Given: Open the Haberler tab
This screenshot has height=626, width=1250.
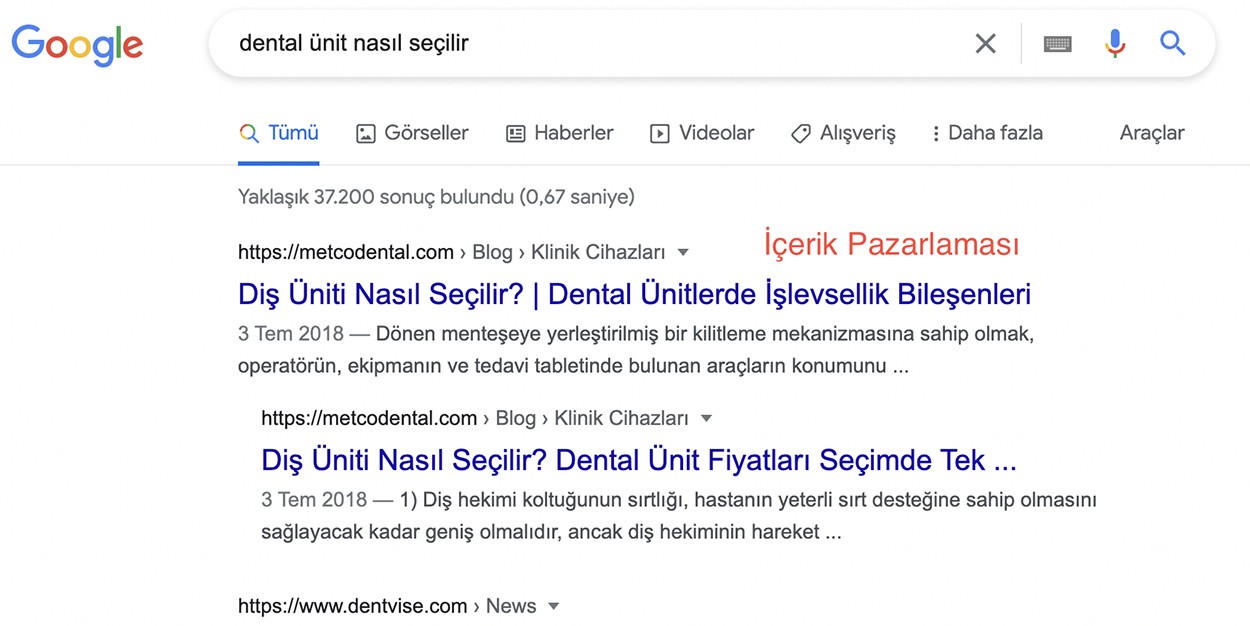Looking at the screenshot, I should [560, 133].
